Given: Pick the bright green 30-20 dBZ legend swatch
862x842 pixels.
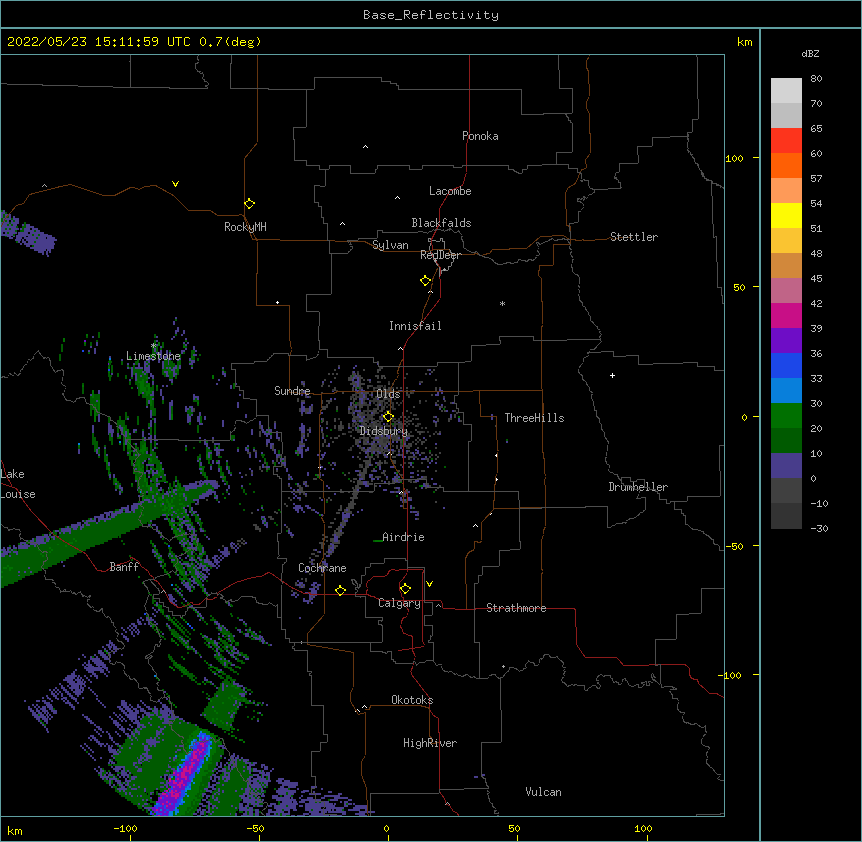Looking at the screenshot, I should tap(786, 416).
